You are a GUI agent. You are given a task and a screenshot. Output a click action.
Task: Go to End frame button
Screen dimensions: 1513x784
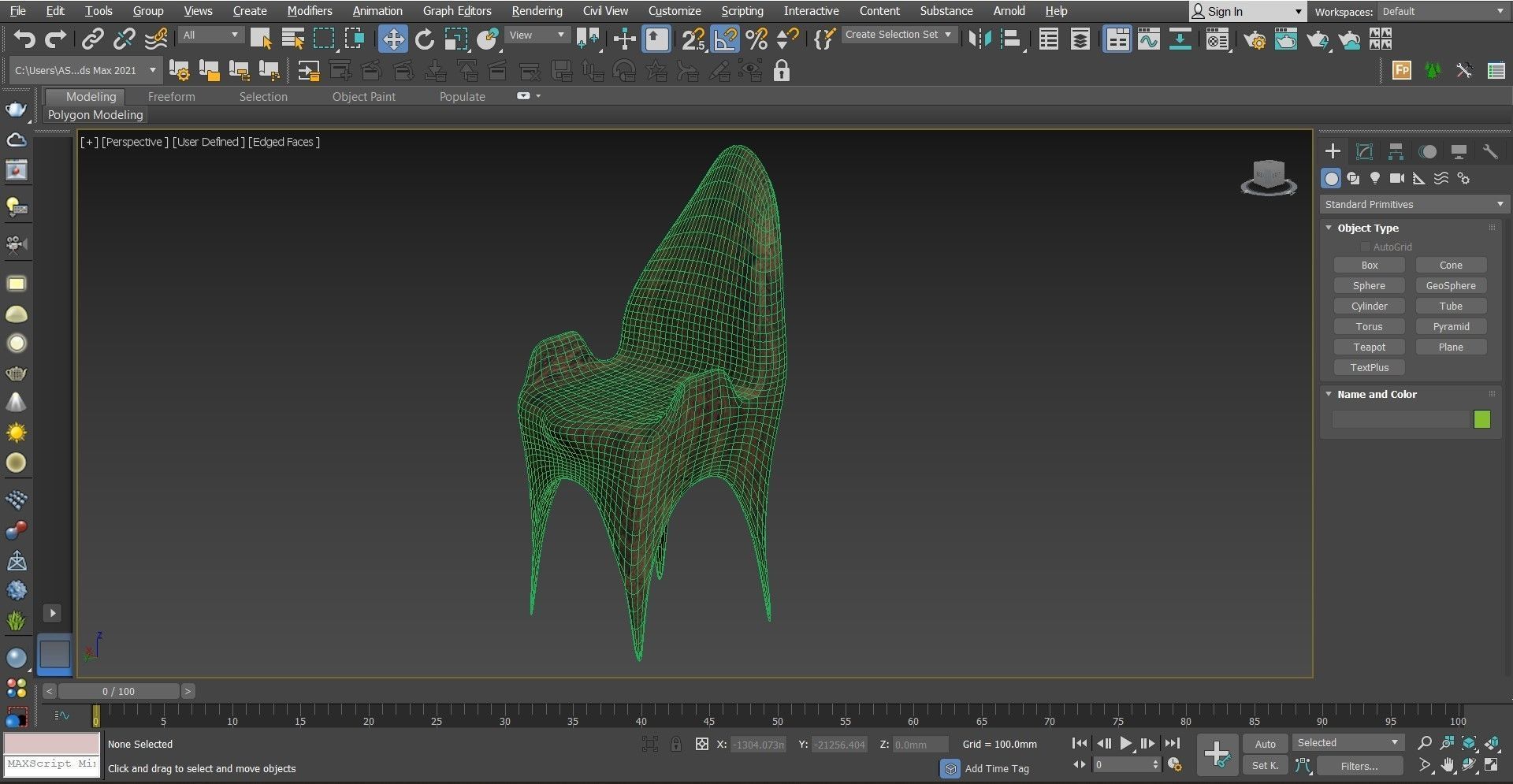pos(1173,743)
